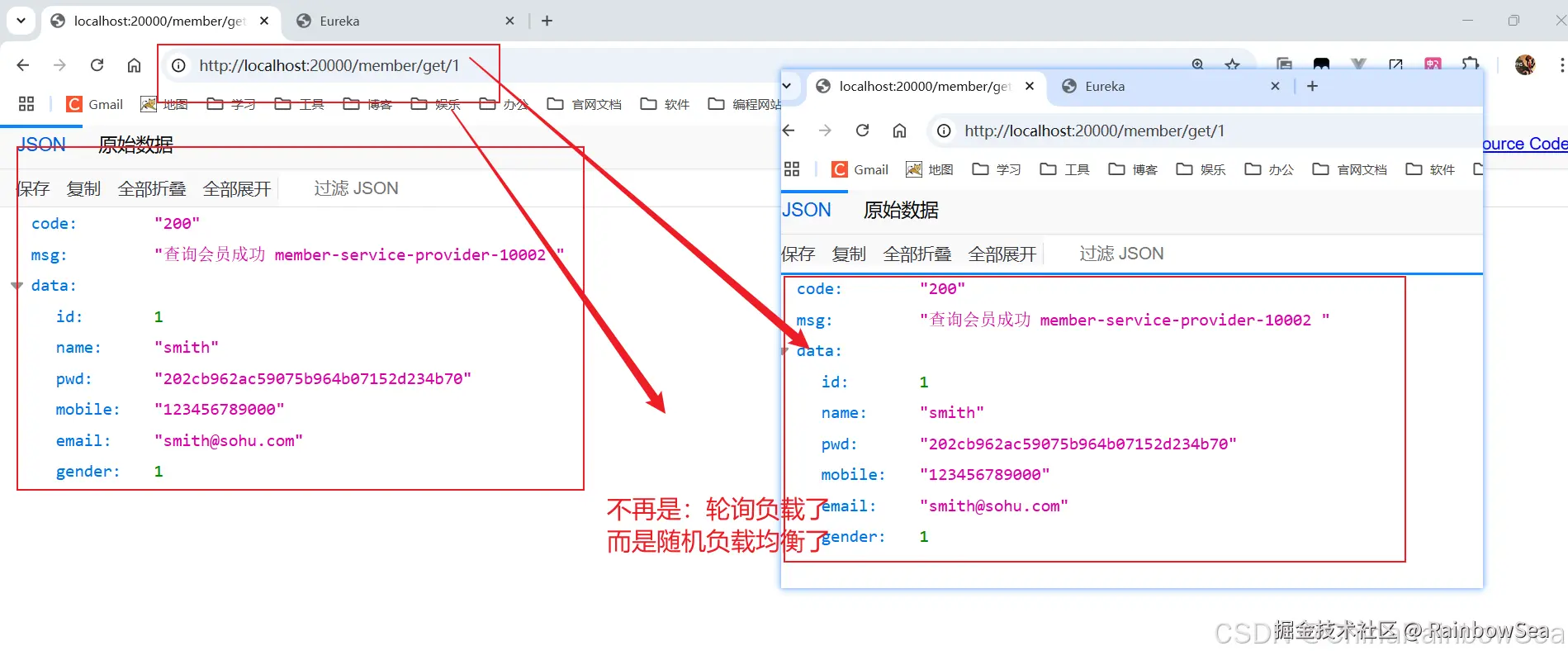This screenshot has height=660, width=1568.
Task: Close localhost tab in back window
Action: [264, 21]
